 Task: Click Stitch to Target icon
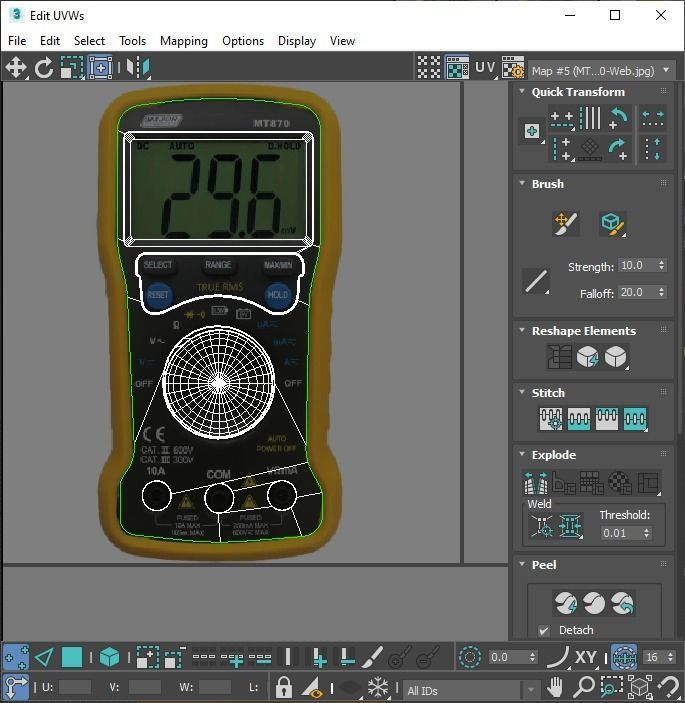coord(551,419)
